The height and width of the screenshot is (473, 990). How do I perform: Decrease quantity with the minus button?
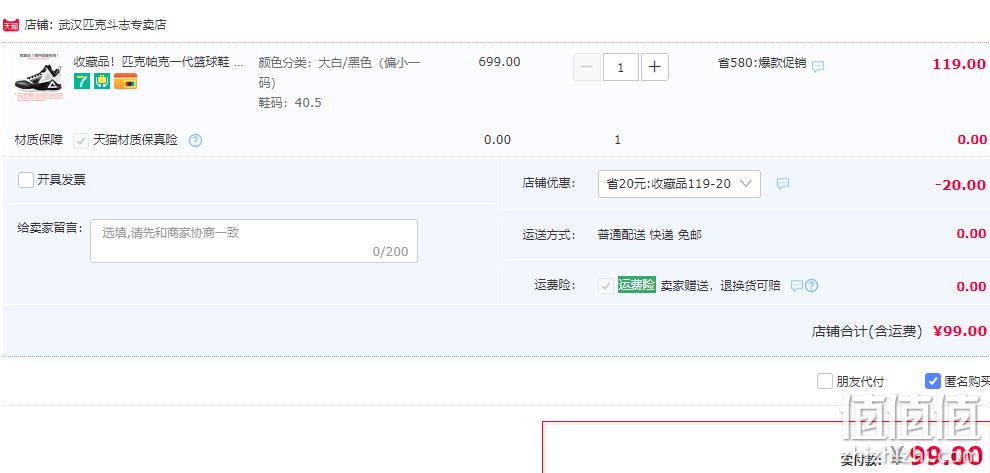click(x=587, y=67)
